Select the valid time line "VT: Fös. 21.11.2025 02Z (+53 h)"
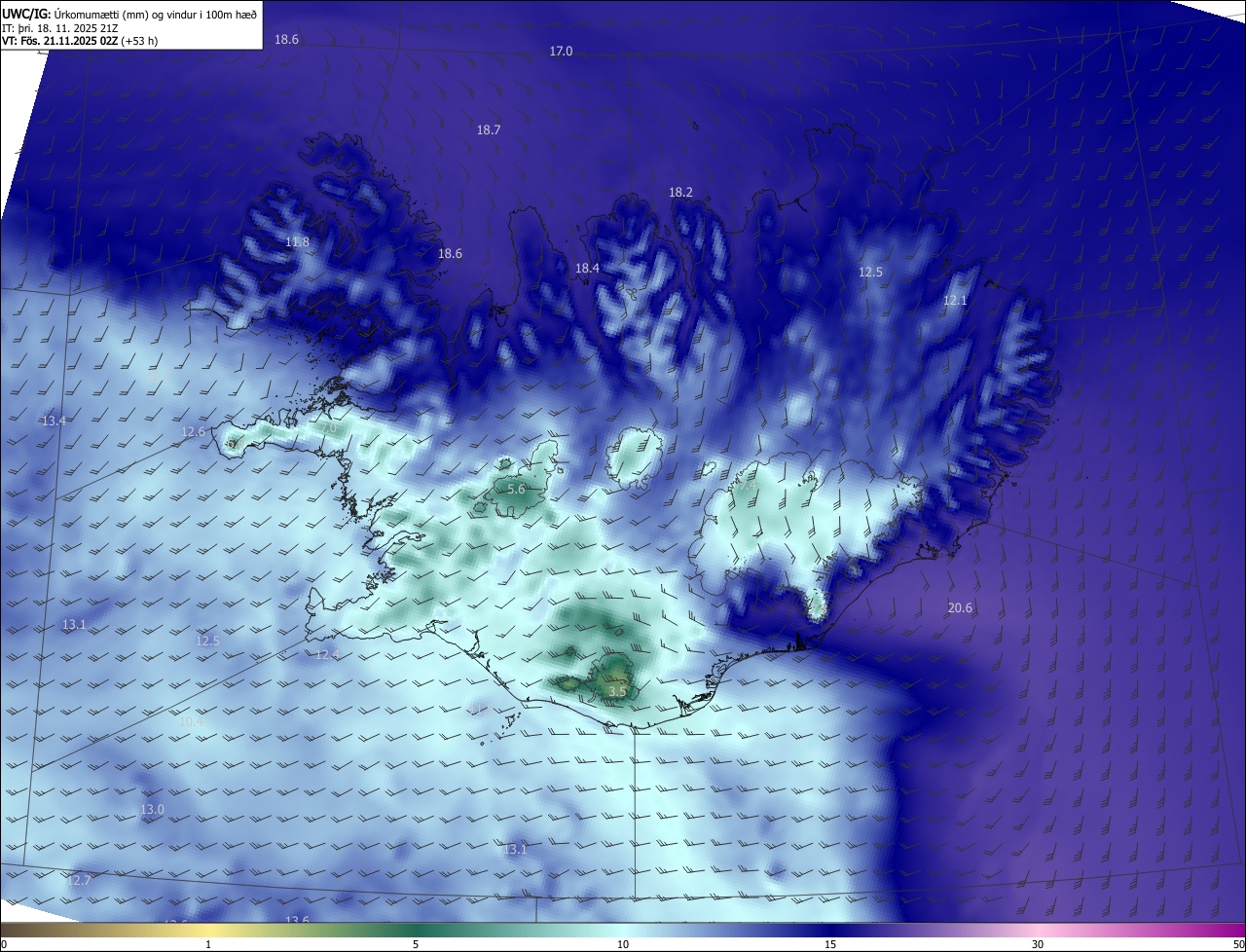The height and width of the screenshot is (952, 1246). pos(80,41)
